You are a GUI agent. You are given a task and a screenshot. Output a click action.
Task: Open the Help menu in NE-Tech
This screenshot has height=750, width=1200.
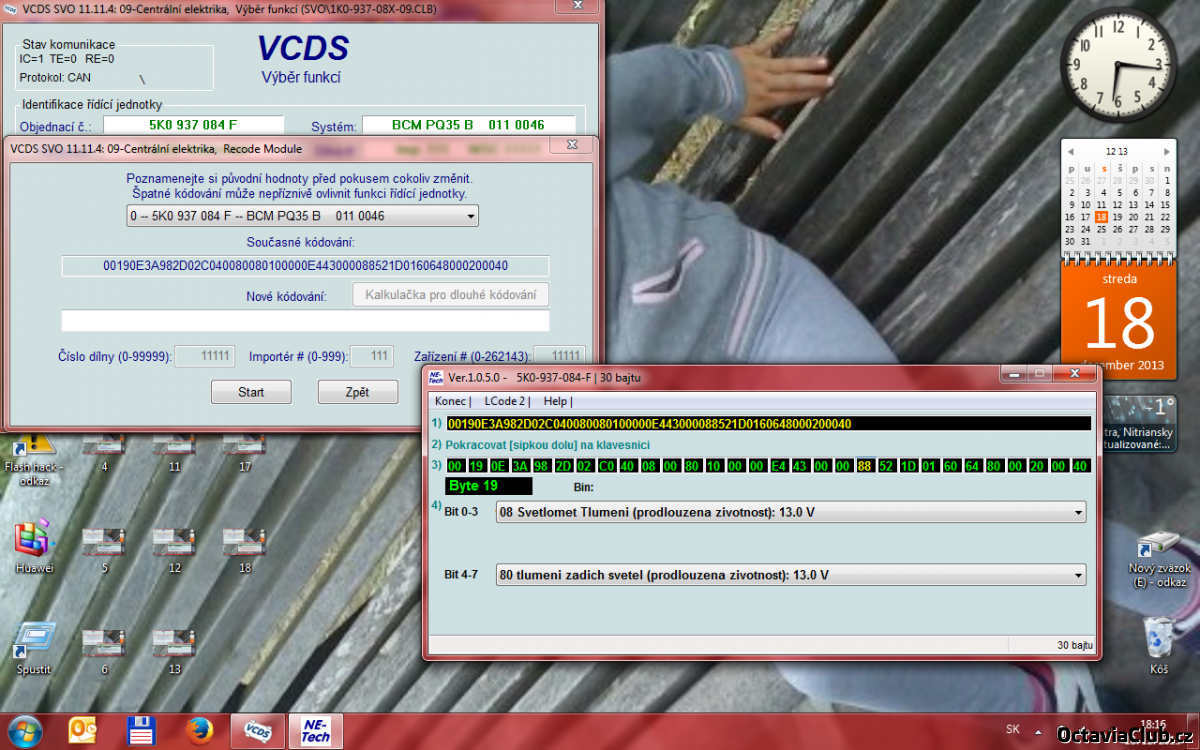coord(556,401)
